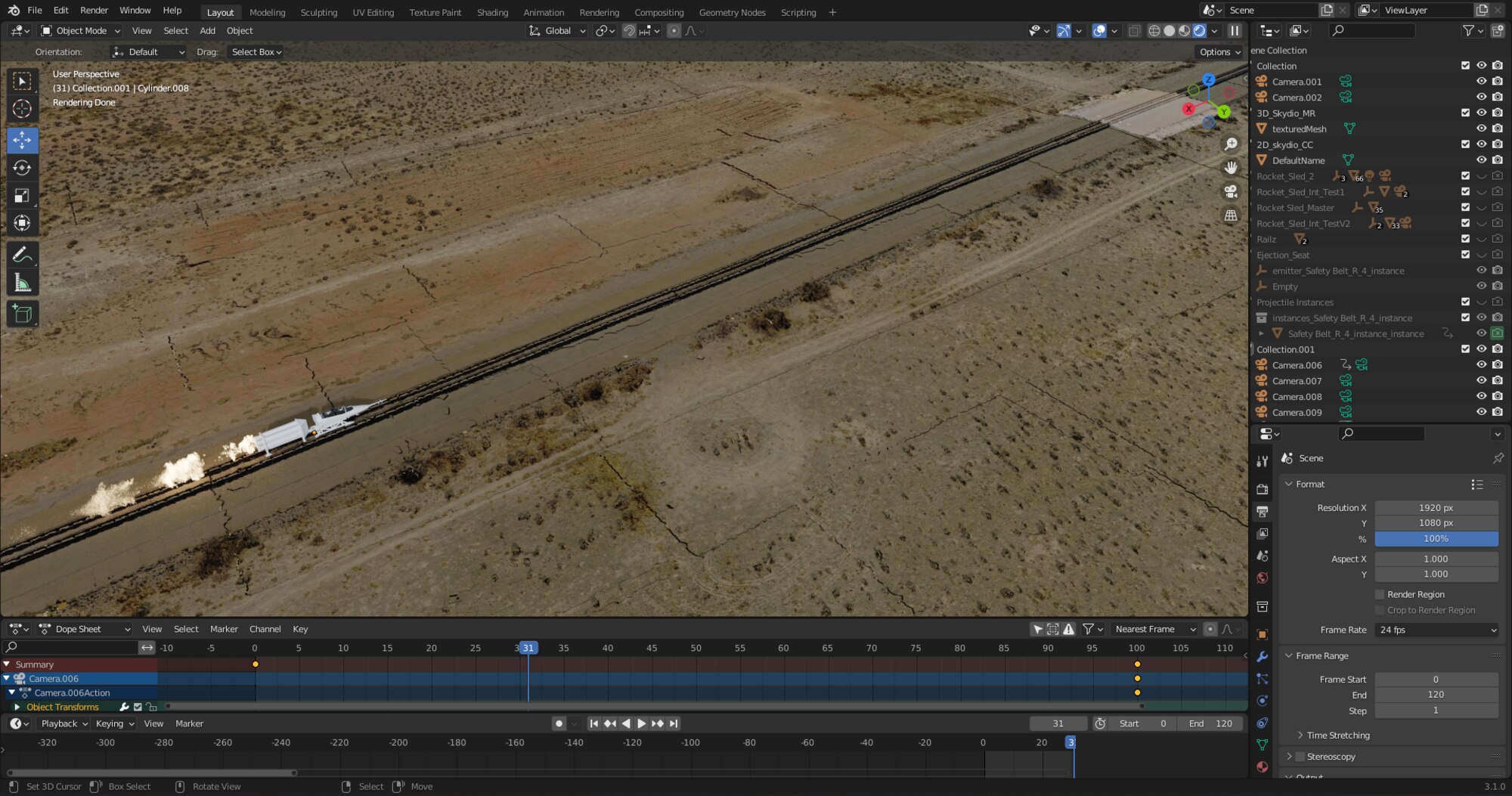1512x796 pixels.
Task: Open the Render properties tab
Action: tap(1262, 489)
